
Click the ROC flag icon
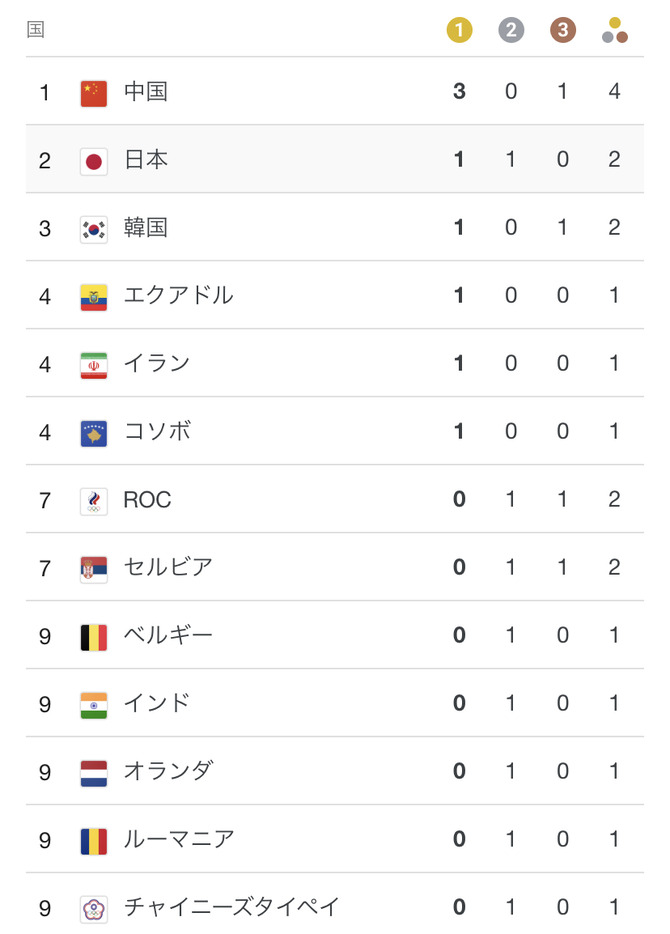[94, 501]
